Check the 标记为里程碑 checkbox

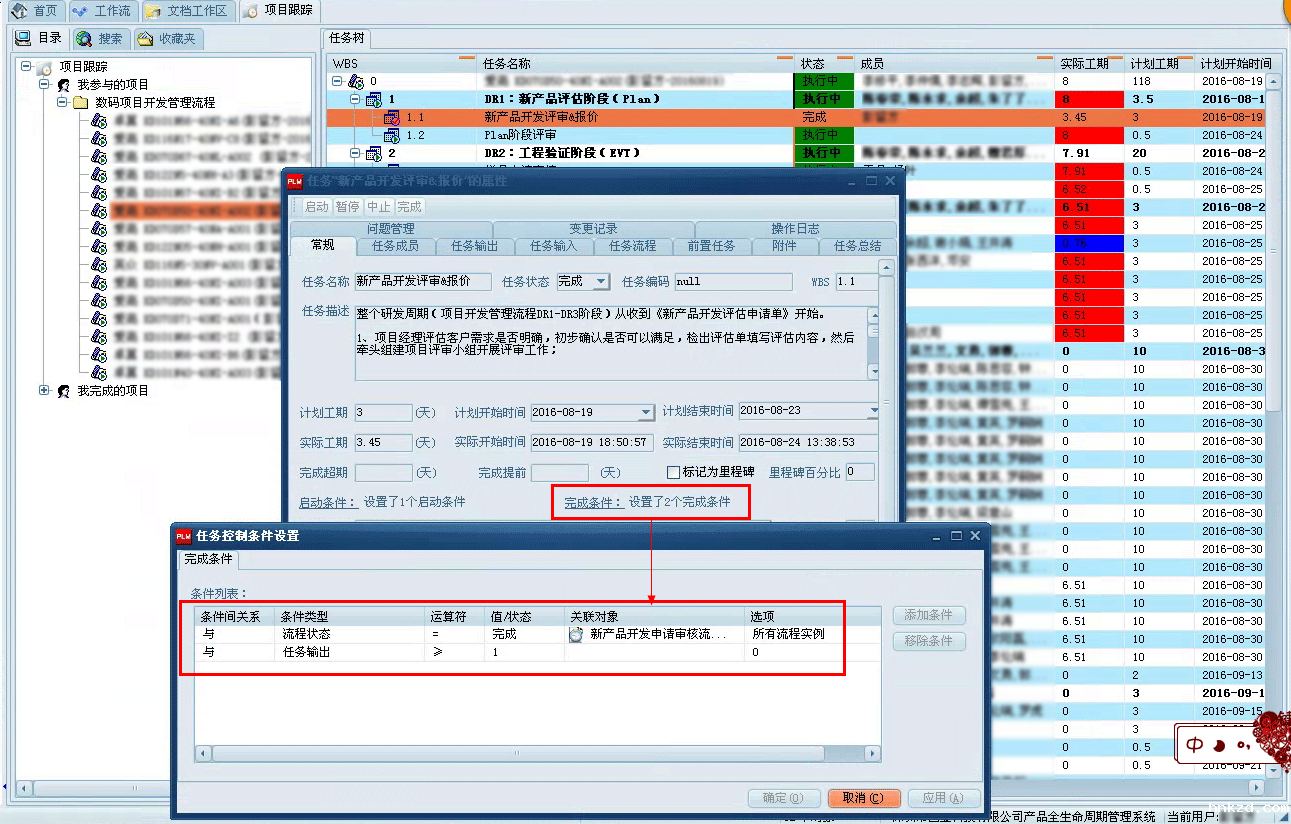tap(673, 472)
